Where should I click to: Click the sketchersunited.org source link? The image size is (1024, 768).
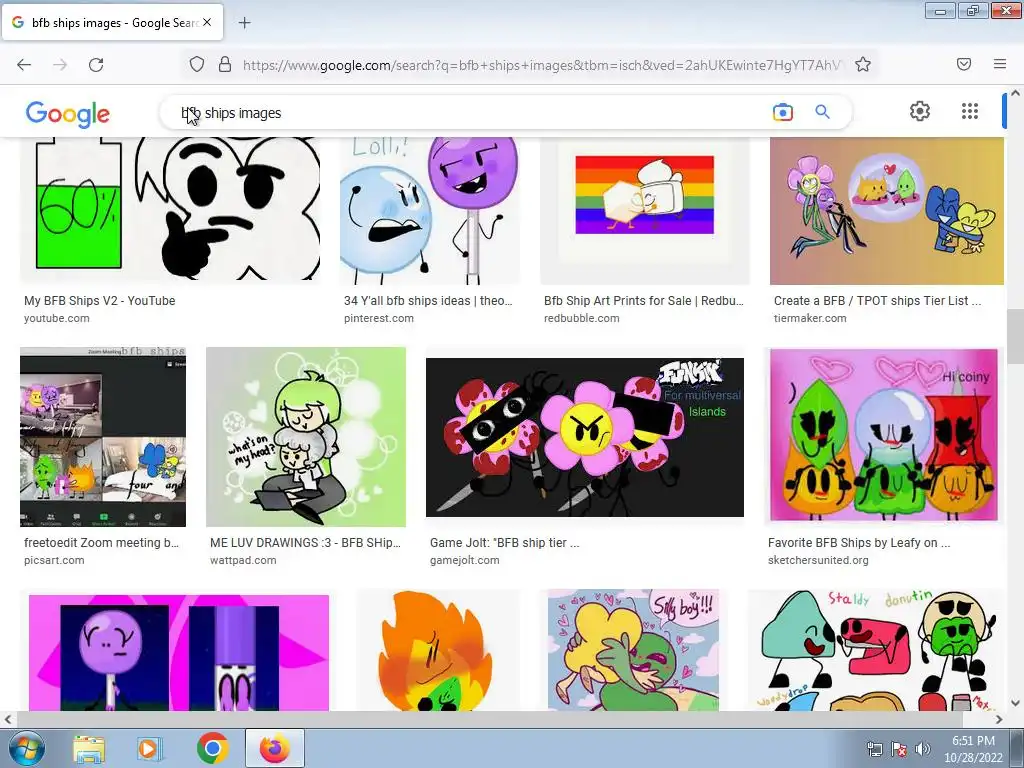coord(818,560)
